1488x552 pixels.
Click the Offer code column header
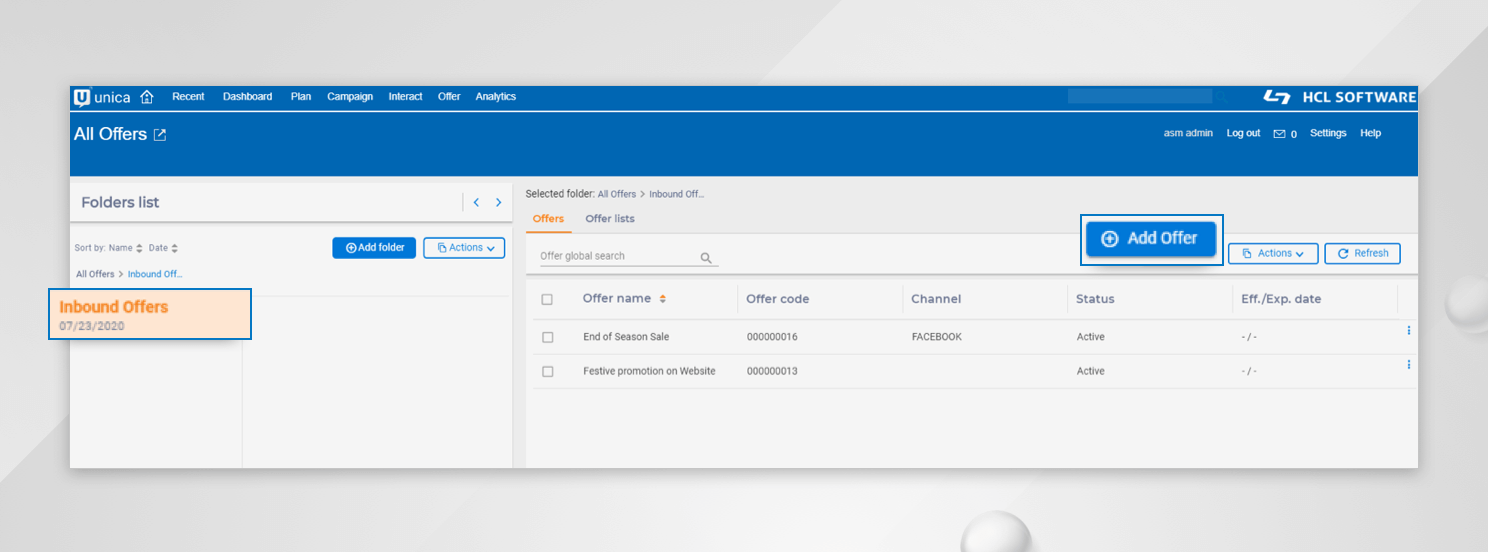(778, 299)
